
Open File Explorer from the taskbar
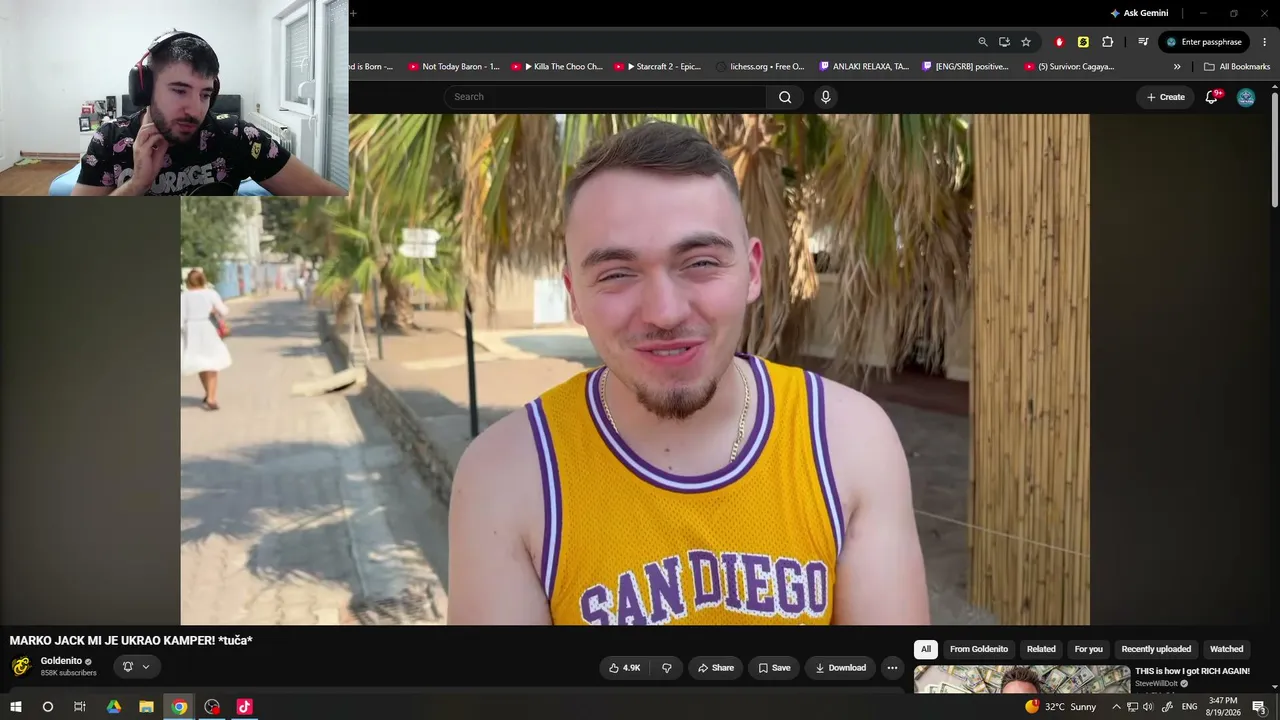click(146, 707)
